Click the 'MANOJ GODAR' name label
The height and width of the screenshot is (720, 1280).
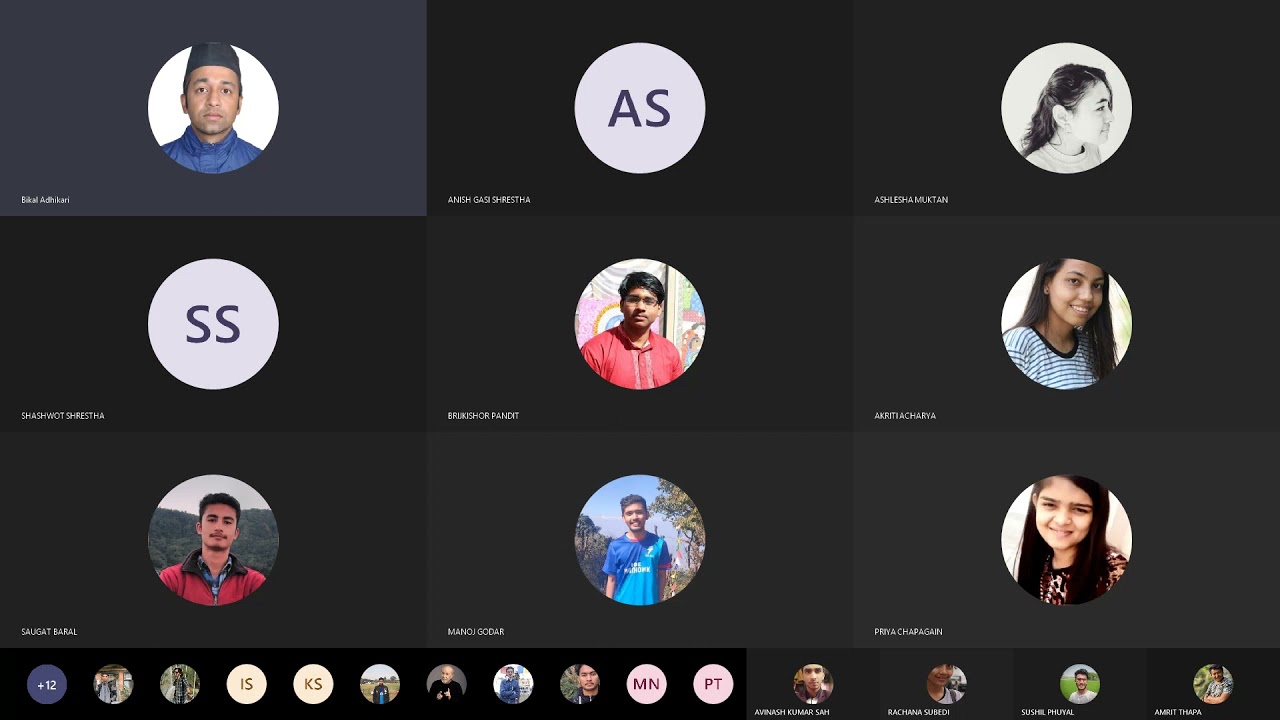tap(476, 632)
